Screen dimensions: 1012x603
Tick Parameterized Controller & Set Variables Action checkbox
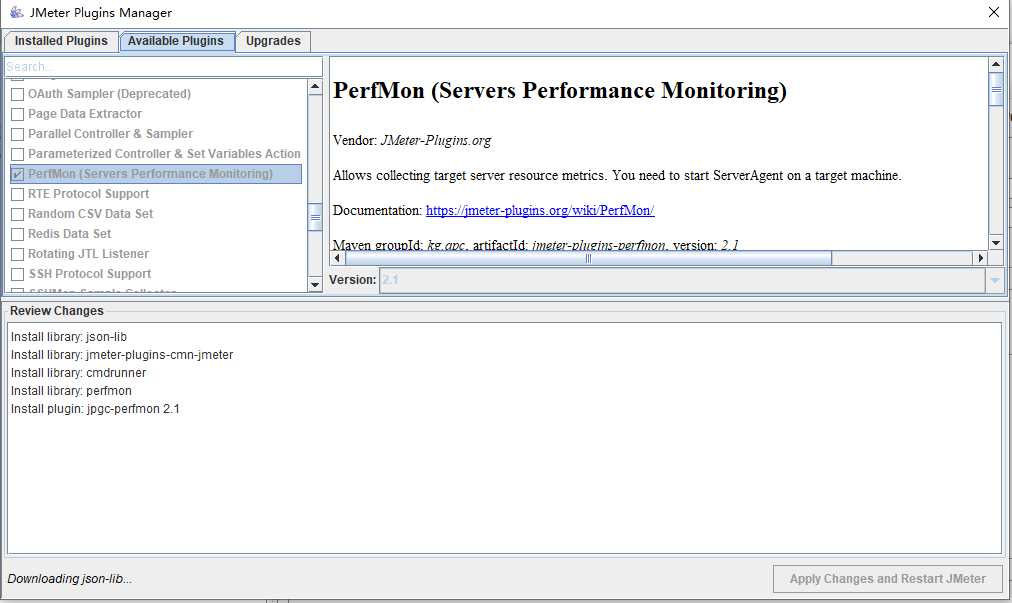(x=17, y=154)
